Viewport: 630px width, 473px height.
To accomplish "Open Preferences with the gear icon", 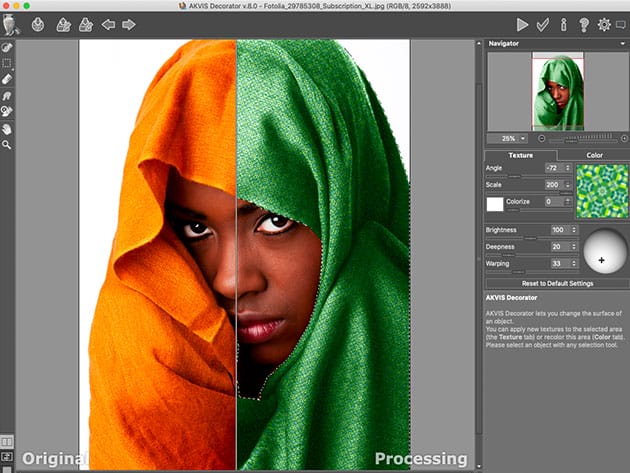I will pos(604,24).
